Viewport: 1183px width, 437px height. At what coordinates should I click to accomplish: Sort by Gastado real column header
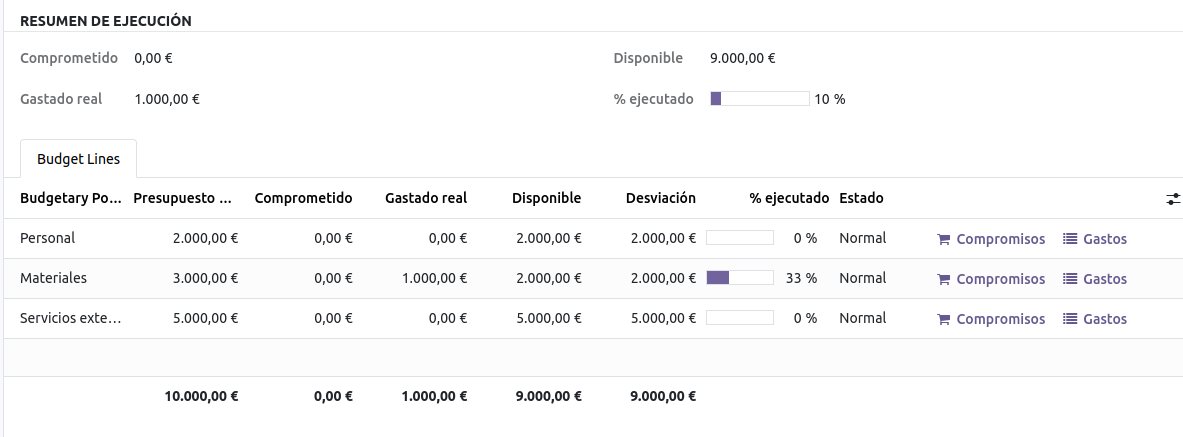point(426,198)
